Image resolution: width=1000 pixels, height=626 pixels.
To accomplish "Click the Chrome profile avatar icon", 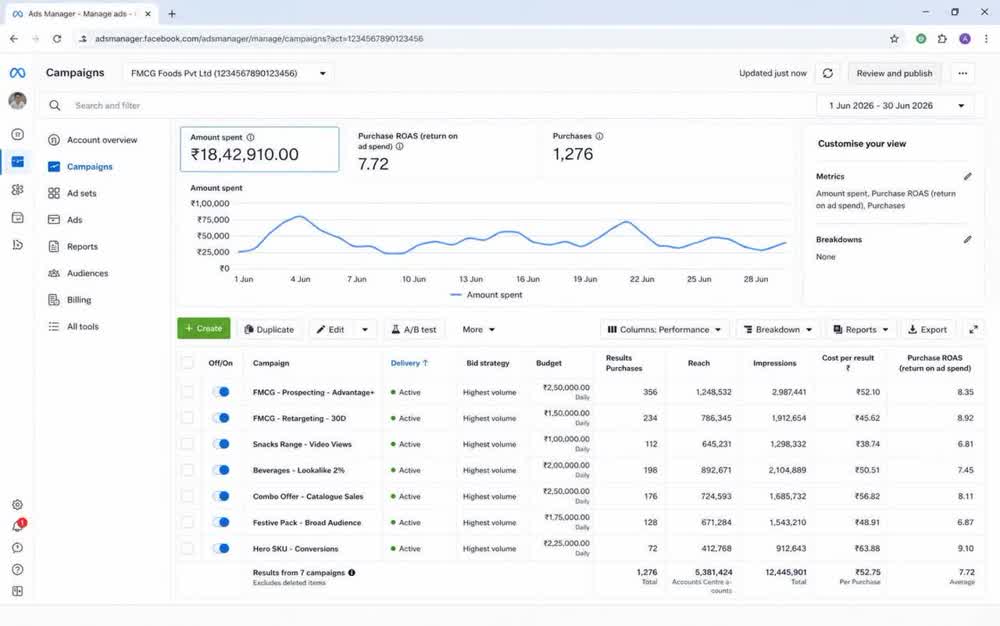I will pyautogui.click(x=965, y=39).
